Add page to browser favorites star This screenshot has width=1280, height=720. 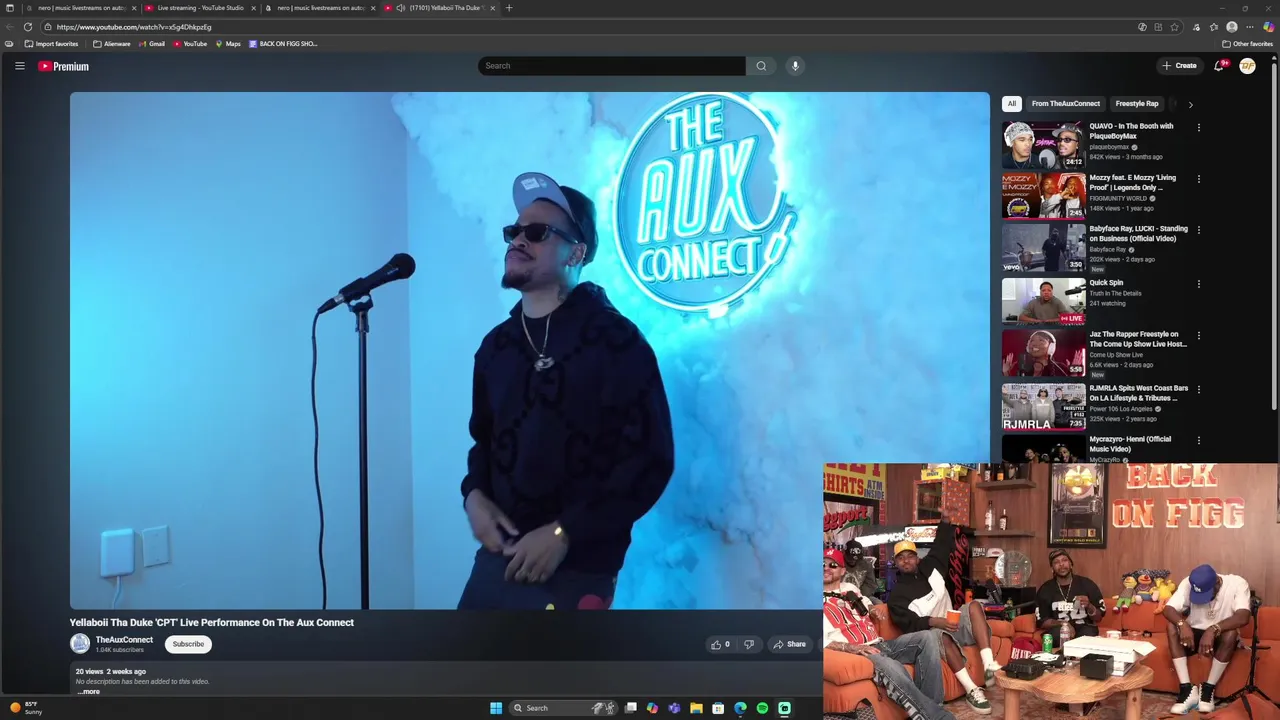1174,27
